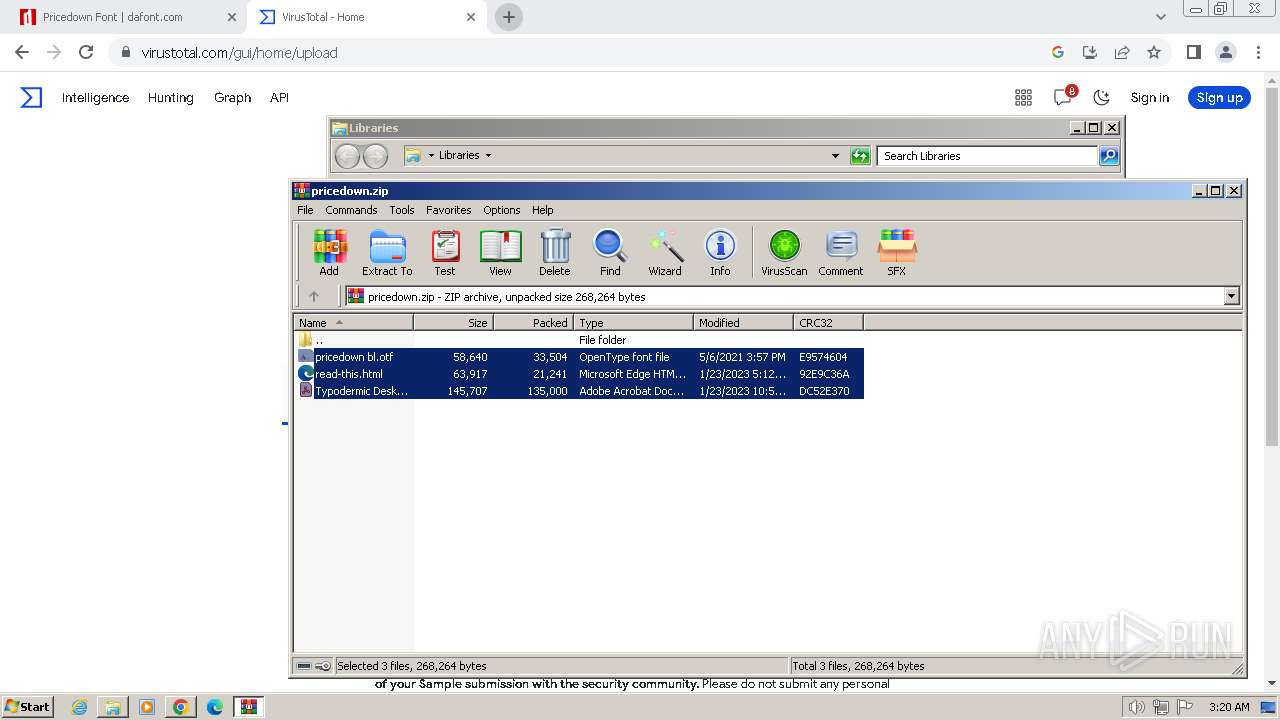The height and width of the screenshot is (720, 1280).
Task: Click the Add archive toolbar icon
Action: click(329, 253)
